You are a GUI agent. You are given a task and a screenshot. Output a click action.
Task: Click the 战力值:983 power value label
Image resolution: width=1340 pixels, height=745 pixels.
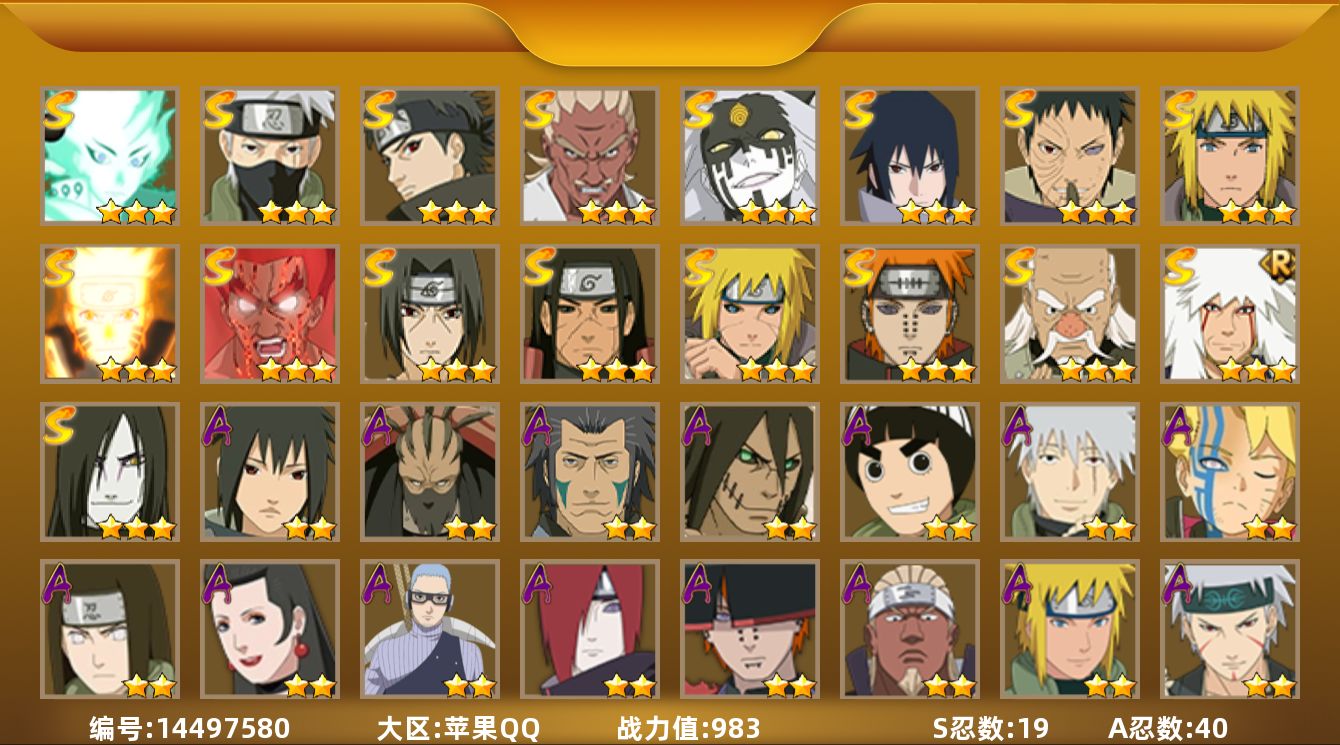point(689,728)
